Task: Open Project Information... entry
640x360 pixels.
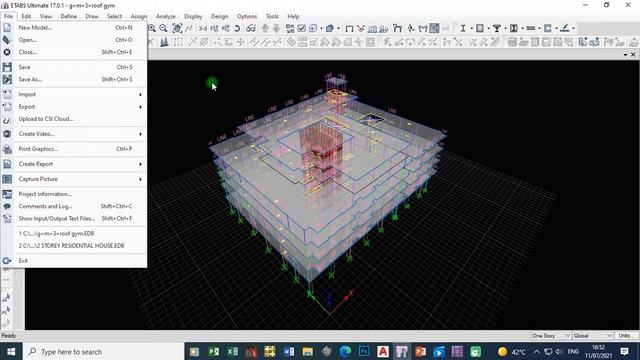Action: (x=74, y=194)
